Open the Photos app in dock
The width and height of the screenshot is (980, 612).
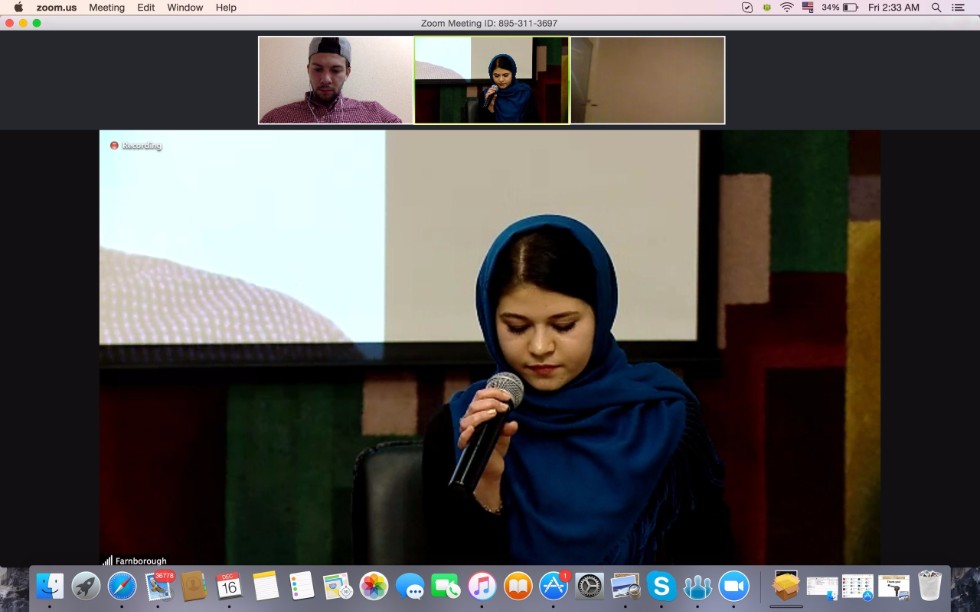click(x=373, y=586)
